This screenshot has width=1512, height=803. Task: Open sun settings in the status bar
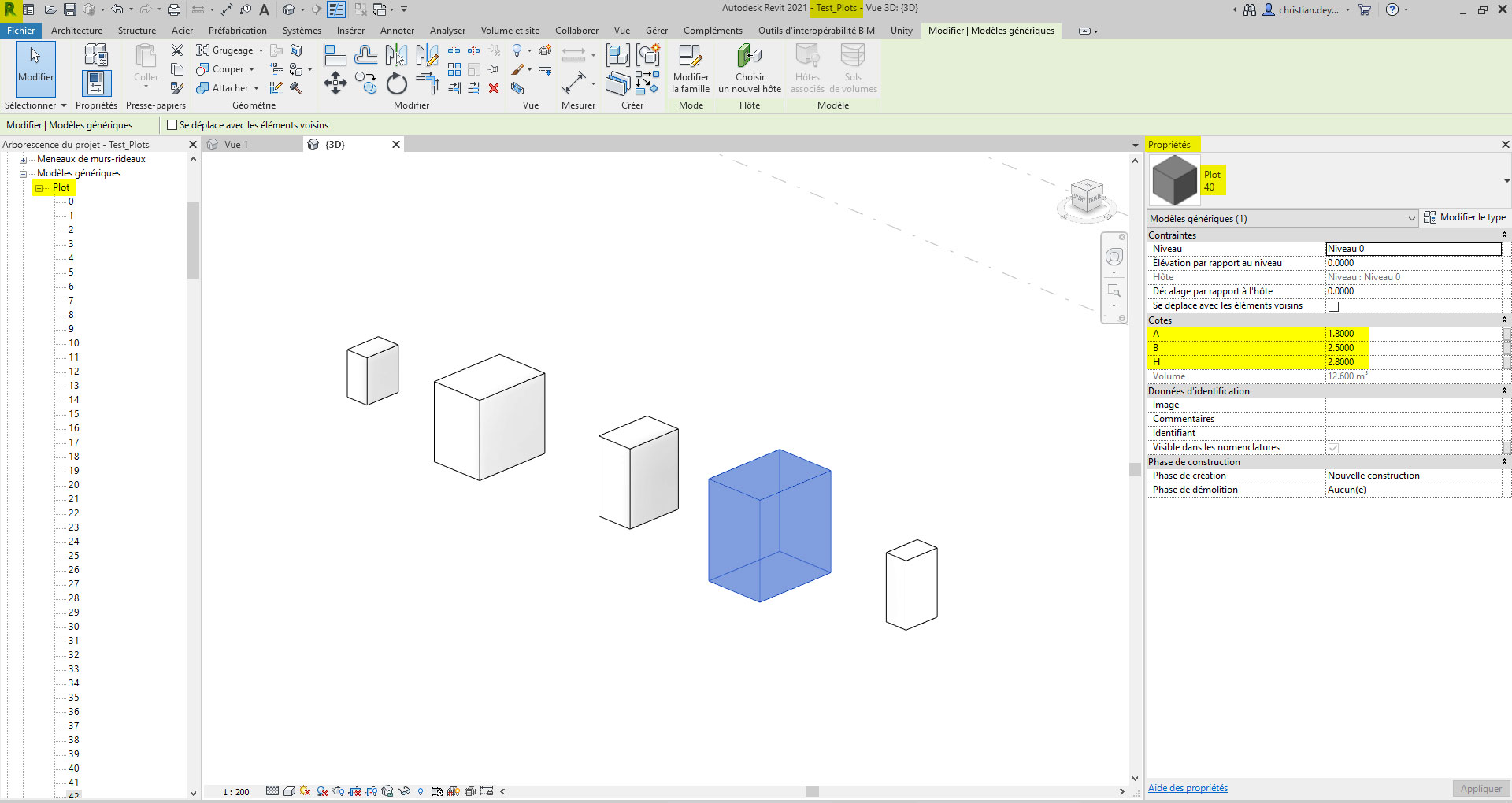pos(303,792)
